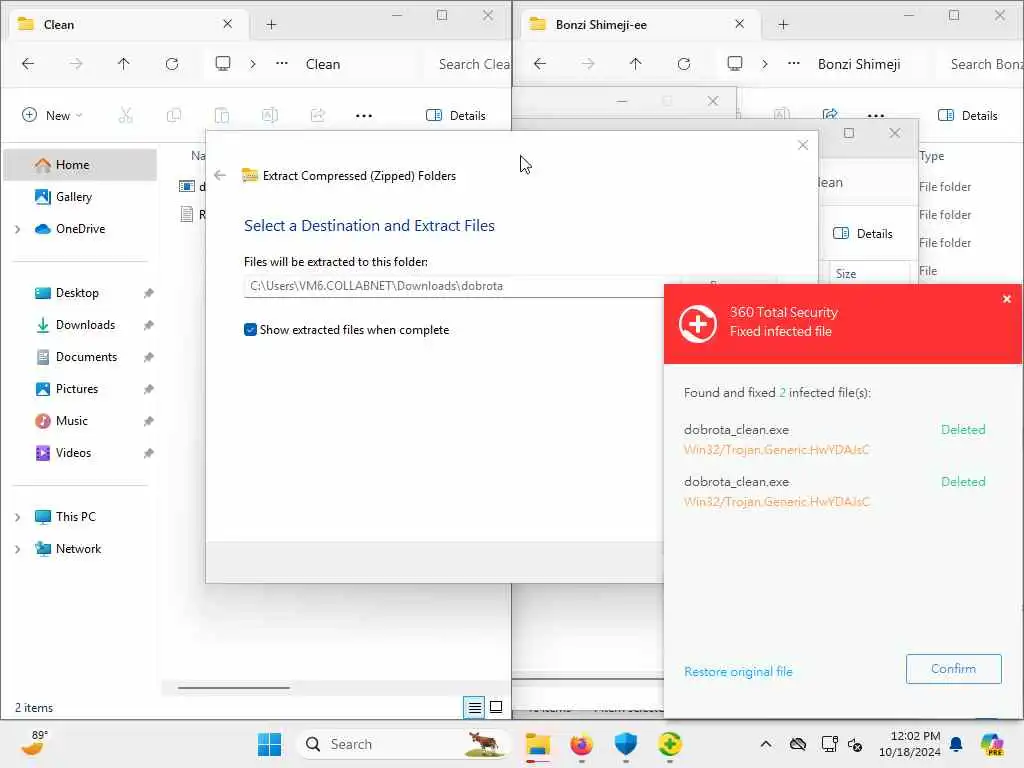1024x768 pixels.
Task: Open Windows Start menu
Action: [x=269, y=744]
